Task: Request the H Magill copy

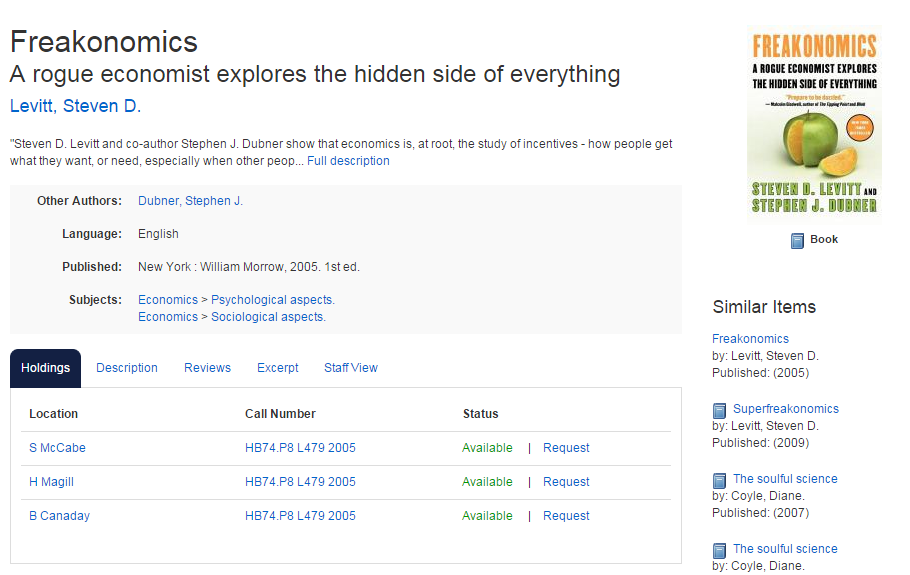Action: [566, 482]
